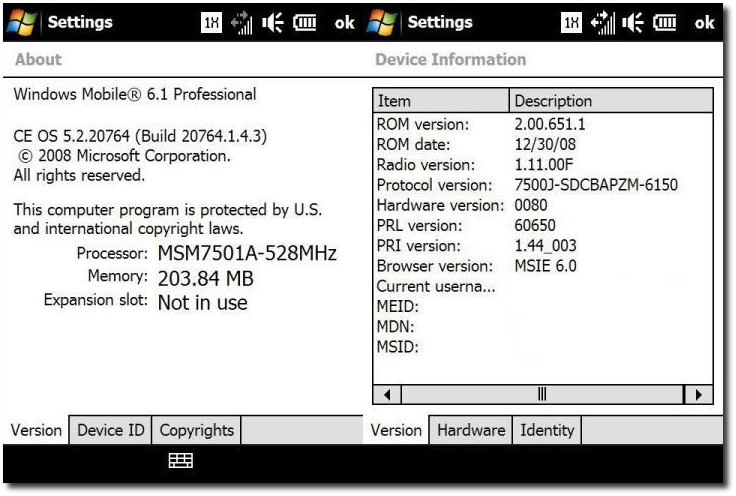Tap battery icon in the Device Information window
Screen dimensions: 736x496
point(665,23)
